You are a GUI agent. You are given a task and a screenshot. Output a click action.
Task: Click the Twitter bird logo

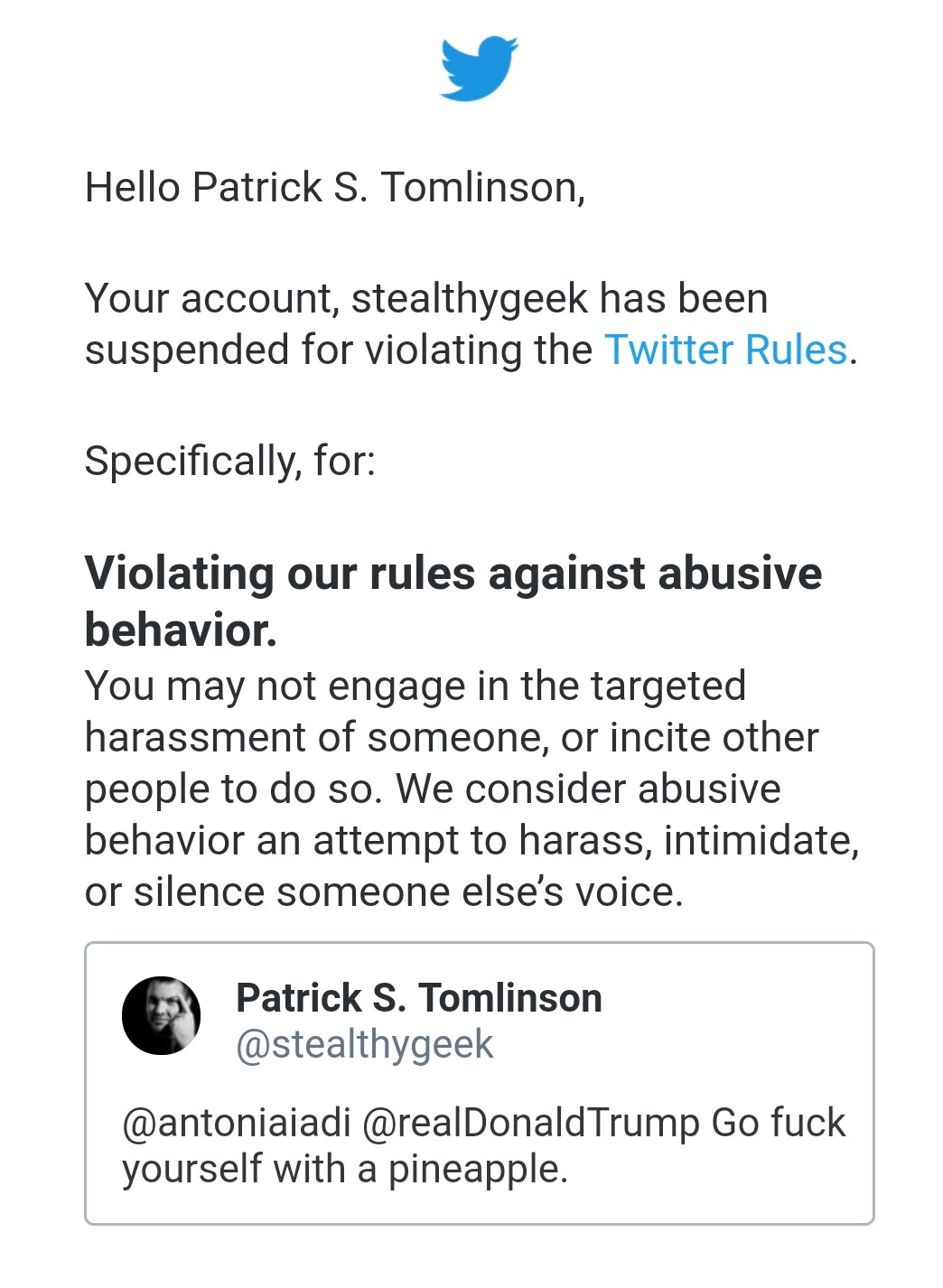[479, 68]
